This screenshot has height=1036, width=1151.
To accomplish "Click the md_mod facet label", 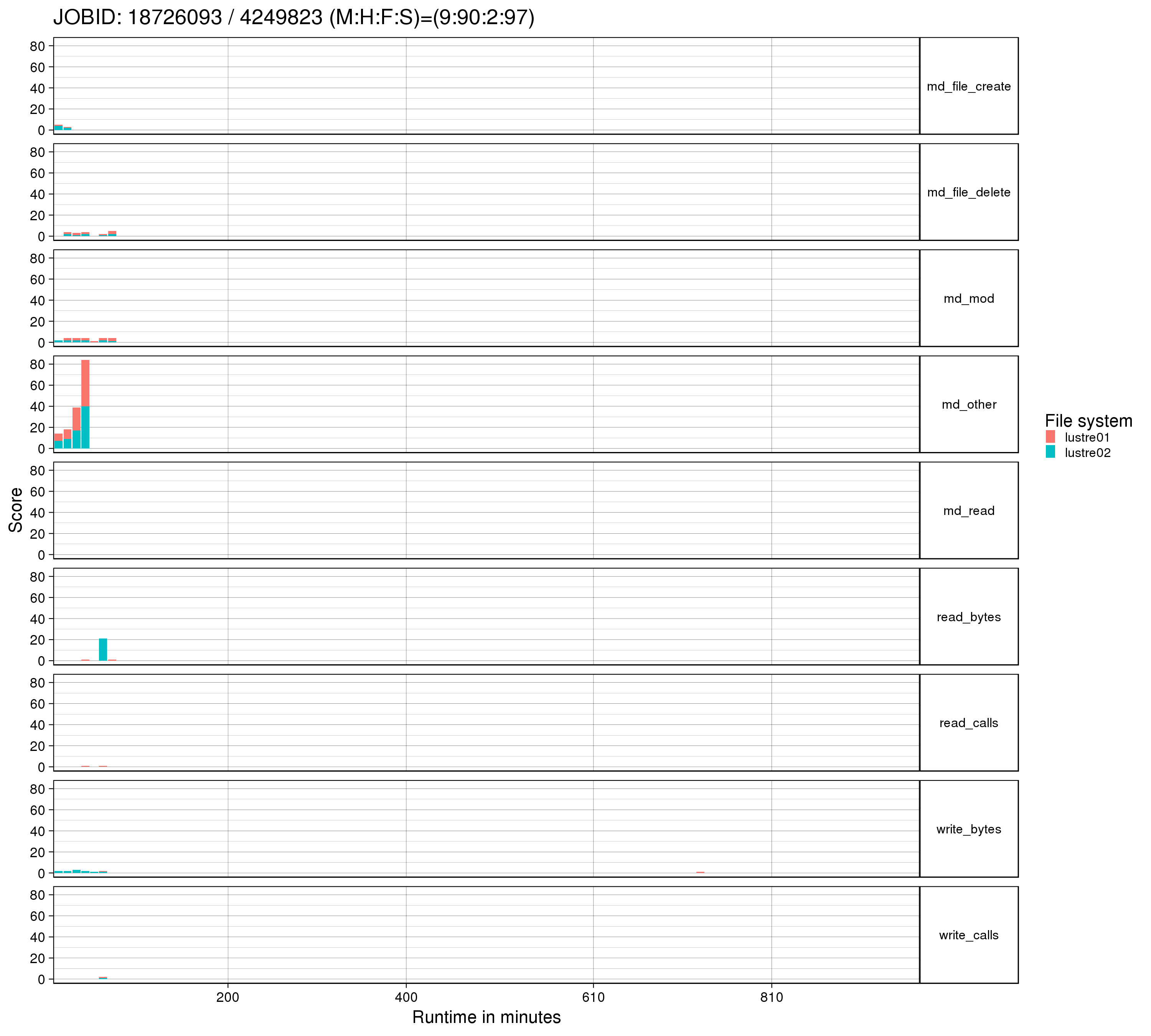I will tap(968, 299).
